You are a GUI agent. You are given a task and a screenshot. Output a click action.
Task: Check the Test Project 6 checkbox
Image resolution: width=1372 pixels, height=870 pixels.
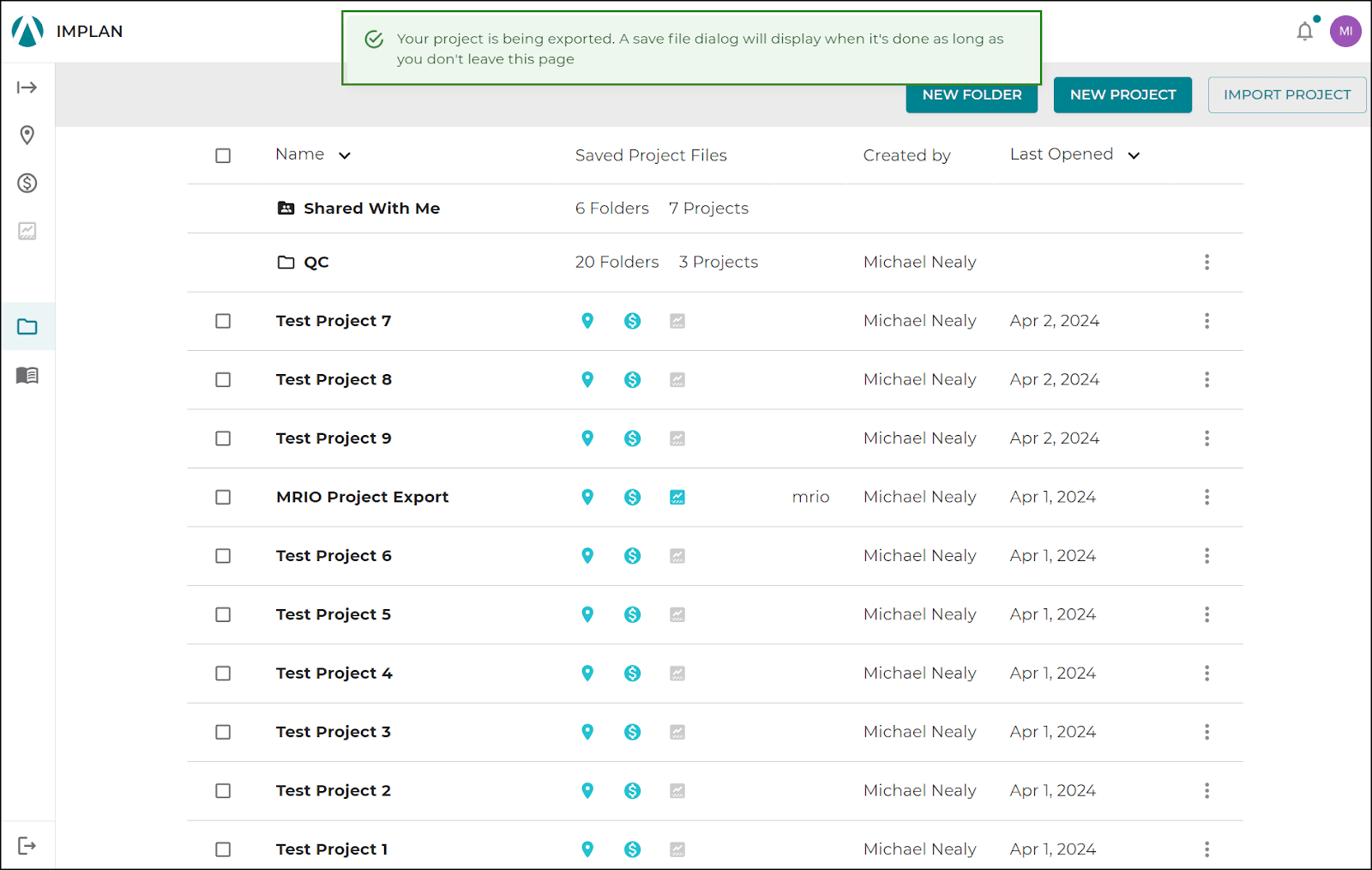click(x=223, y=556)
